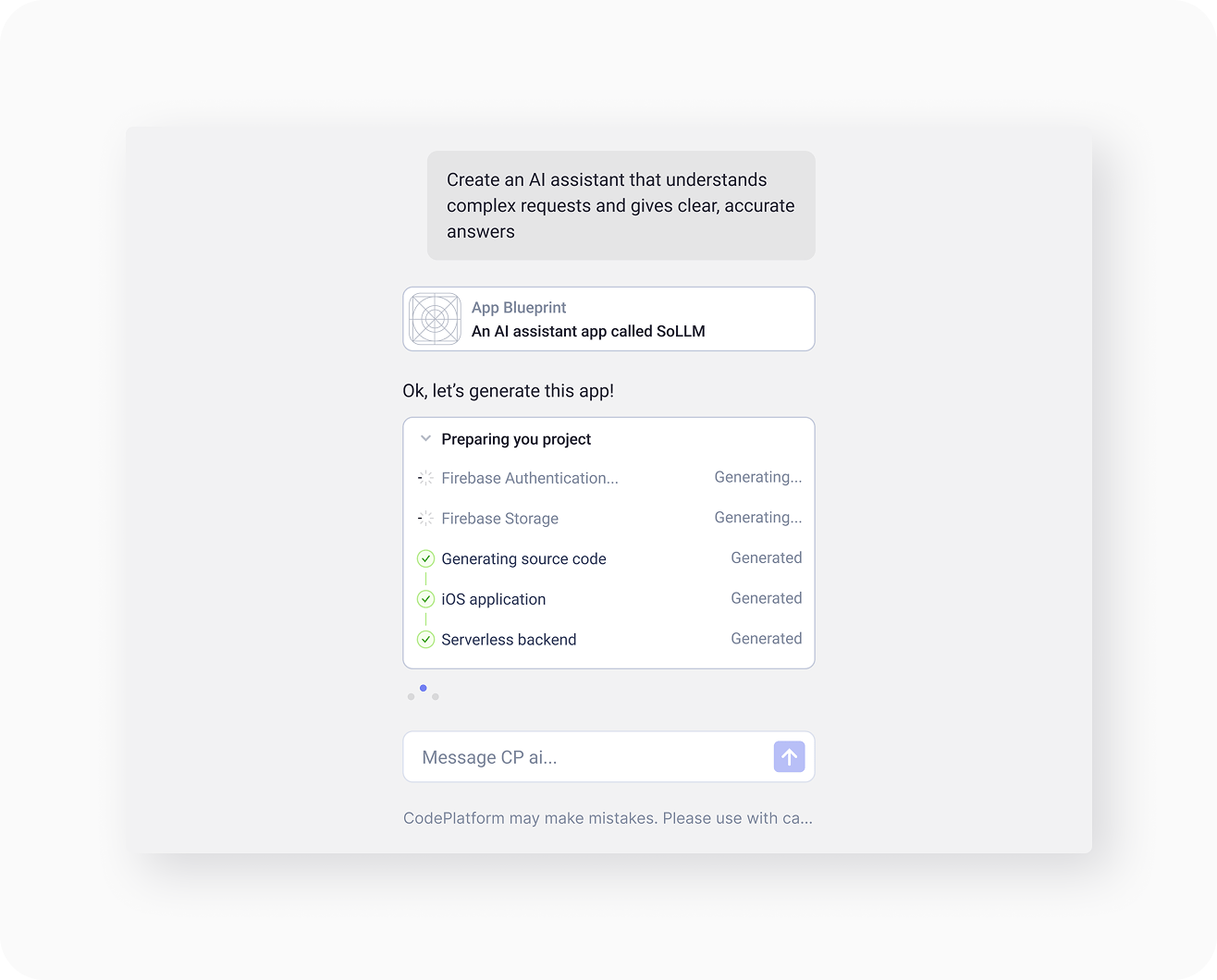Click green checkmark beside iOS application
Image resolution: width=1217 pixels, height=980 pixels.
point(425,599)
